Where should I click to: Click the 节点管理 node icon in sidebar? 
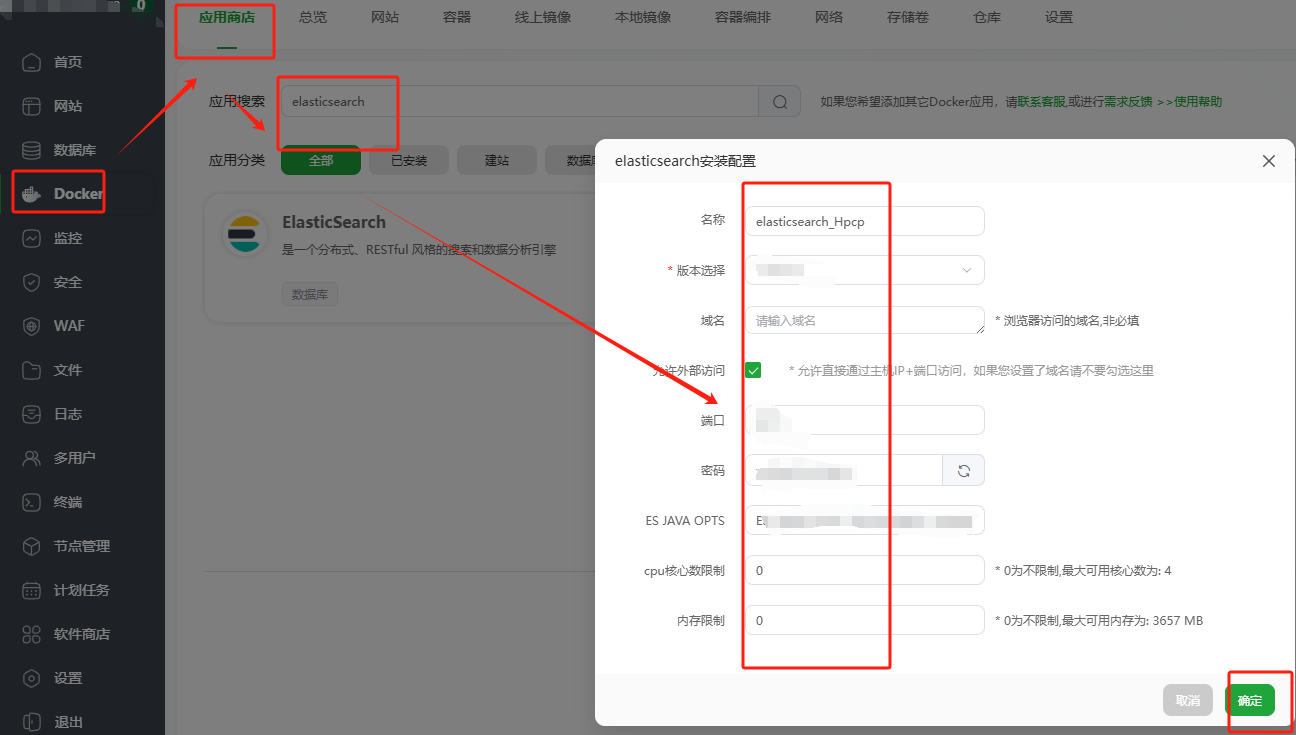coord(33,546)
